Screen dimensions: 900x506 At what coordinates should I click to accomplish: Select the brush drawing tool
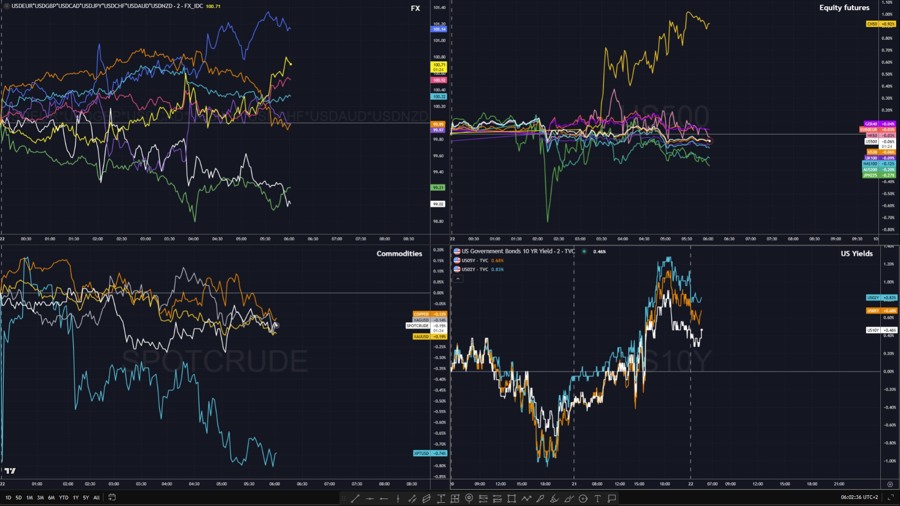(540, 498)
